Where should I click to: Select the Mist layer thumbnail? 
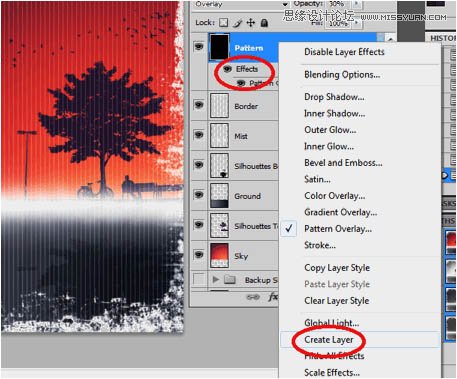[x=219, y=135]
